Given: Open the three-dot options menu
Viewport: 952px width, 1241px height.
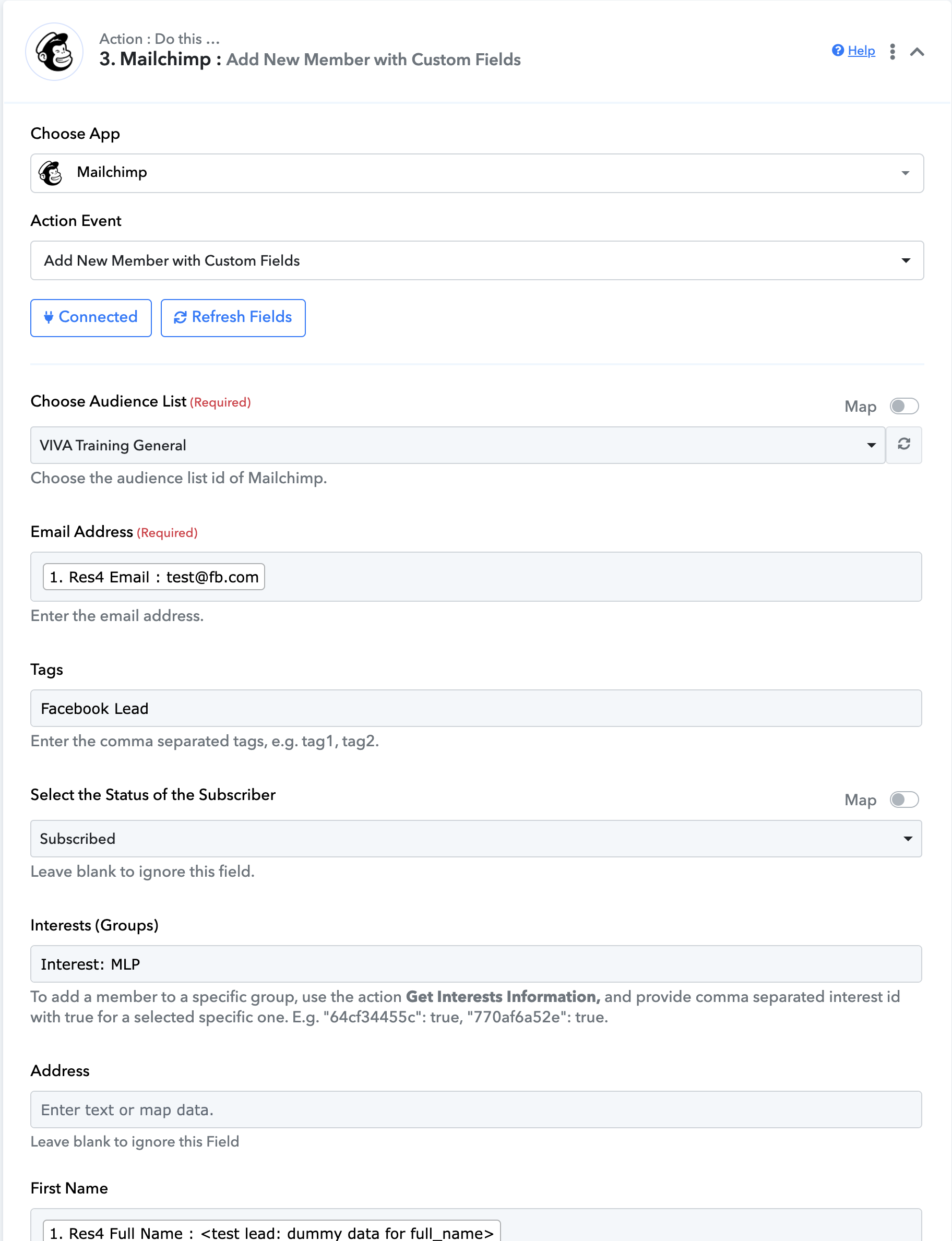Looking at the screenshot, I should coord(892,52).
